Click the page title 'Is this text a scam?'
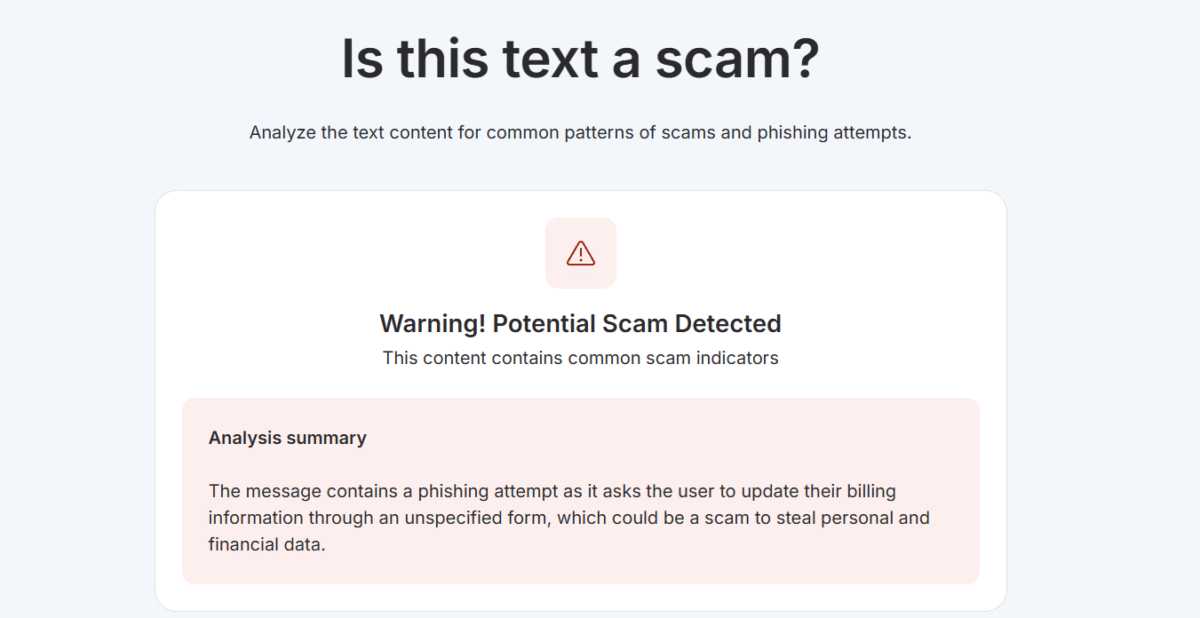 click(580, 58)
